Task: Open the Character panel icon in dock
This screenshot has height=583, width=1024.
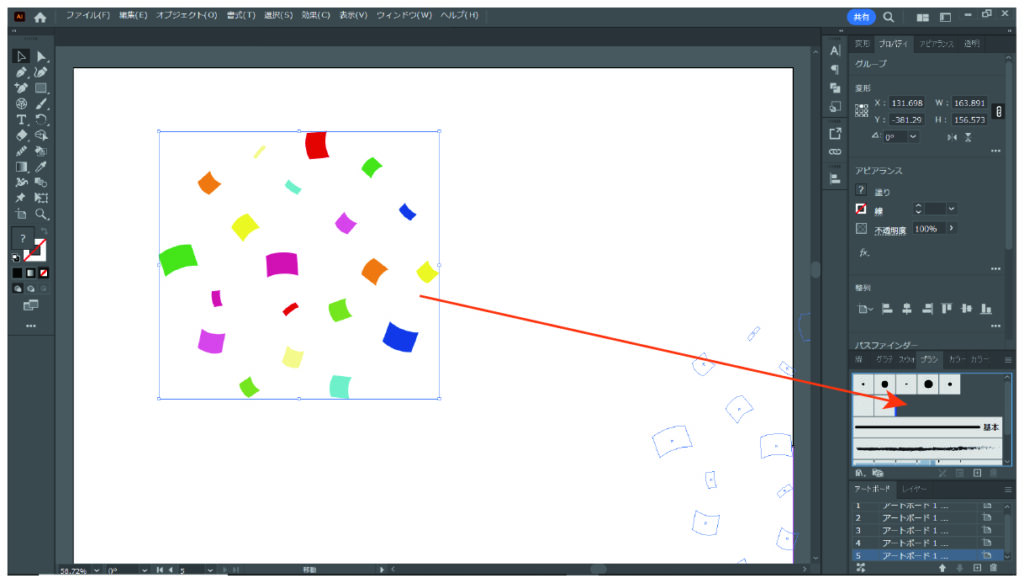Action: (835, 50)
